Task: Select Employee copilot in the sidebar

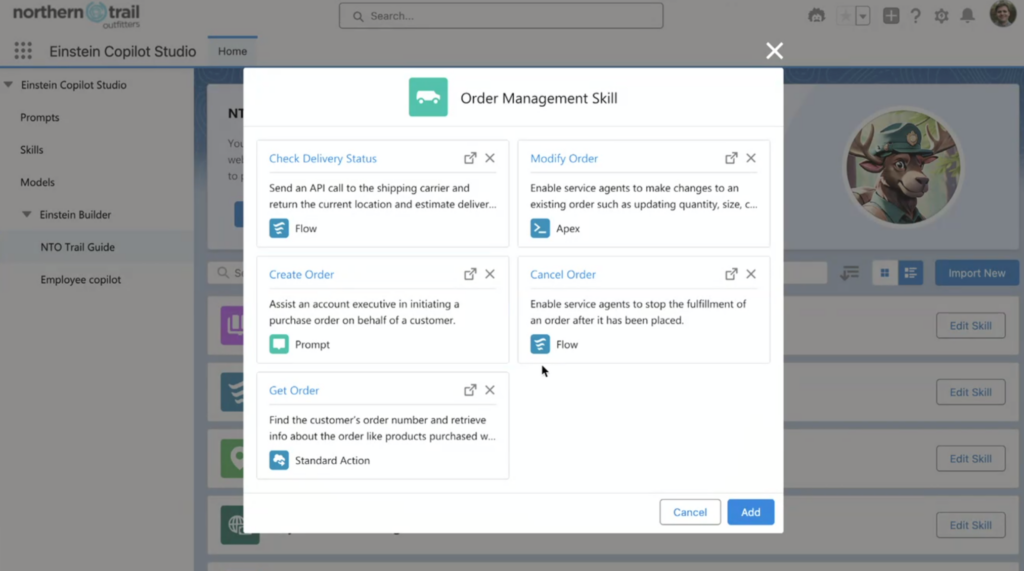Action: tap(80, 280)
